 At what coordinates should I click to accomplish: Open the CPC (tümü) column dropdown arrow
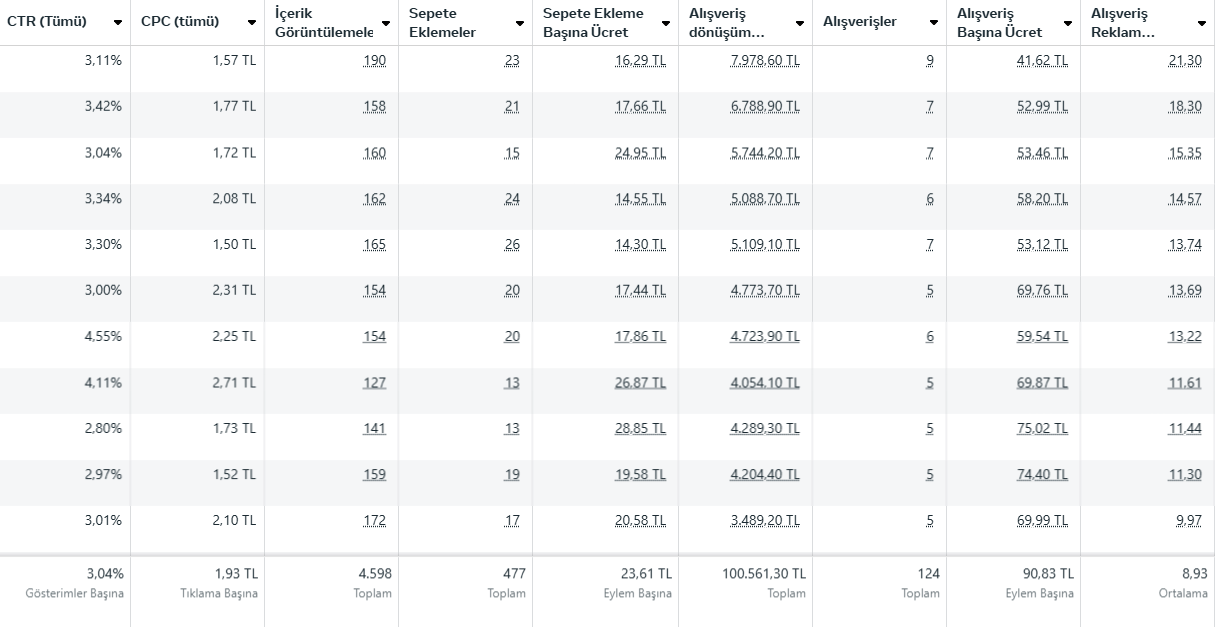click(252, 23)
